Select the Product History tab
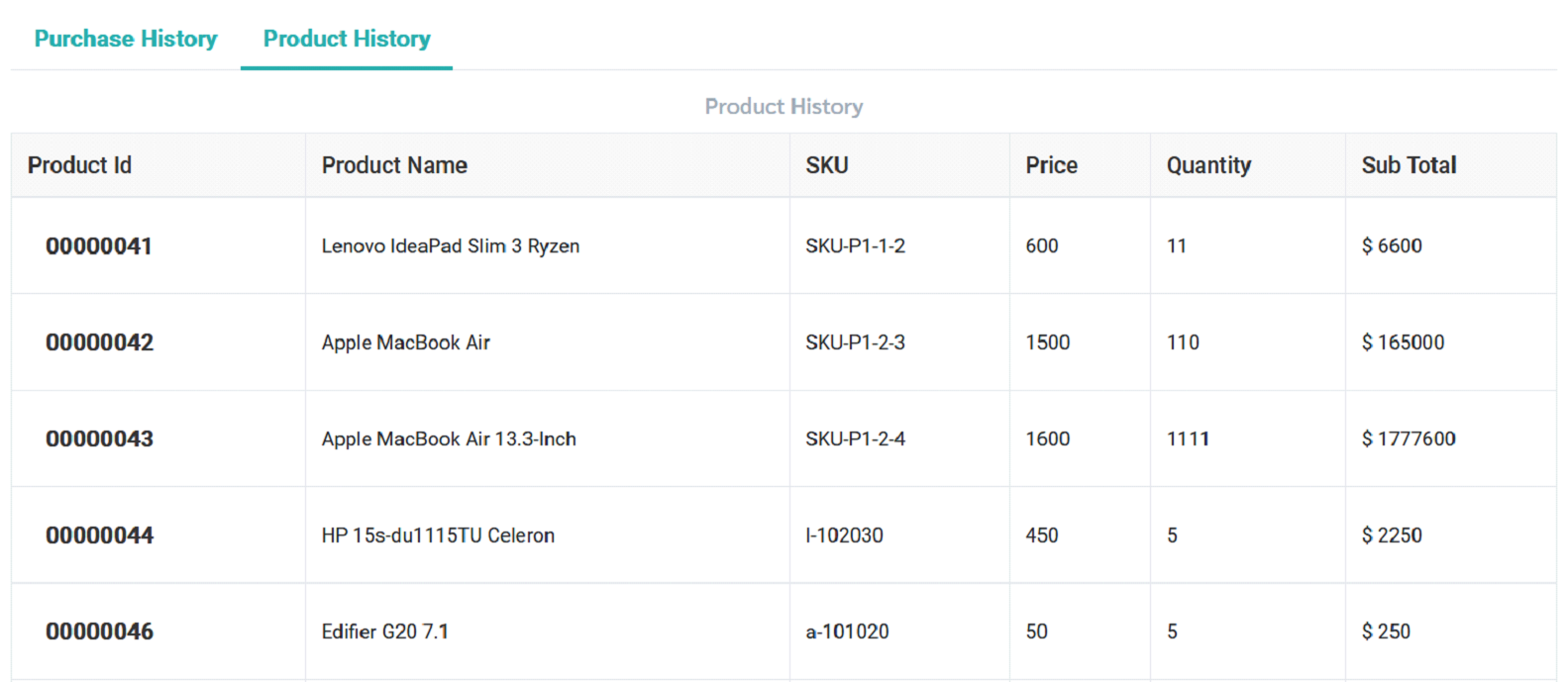The height and width of the screenshot is (682, 1568). [347, 39]
